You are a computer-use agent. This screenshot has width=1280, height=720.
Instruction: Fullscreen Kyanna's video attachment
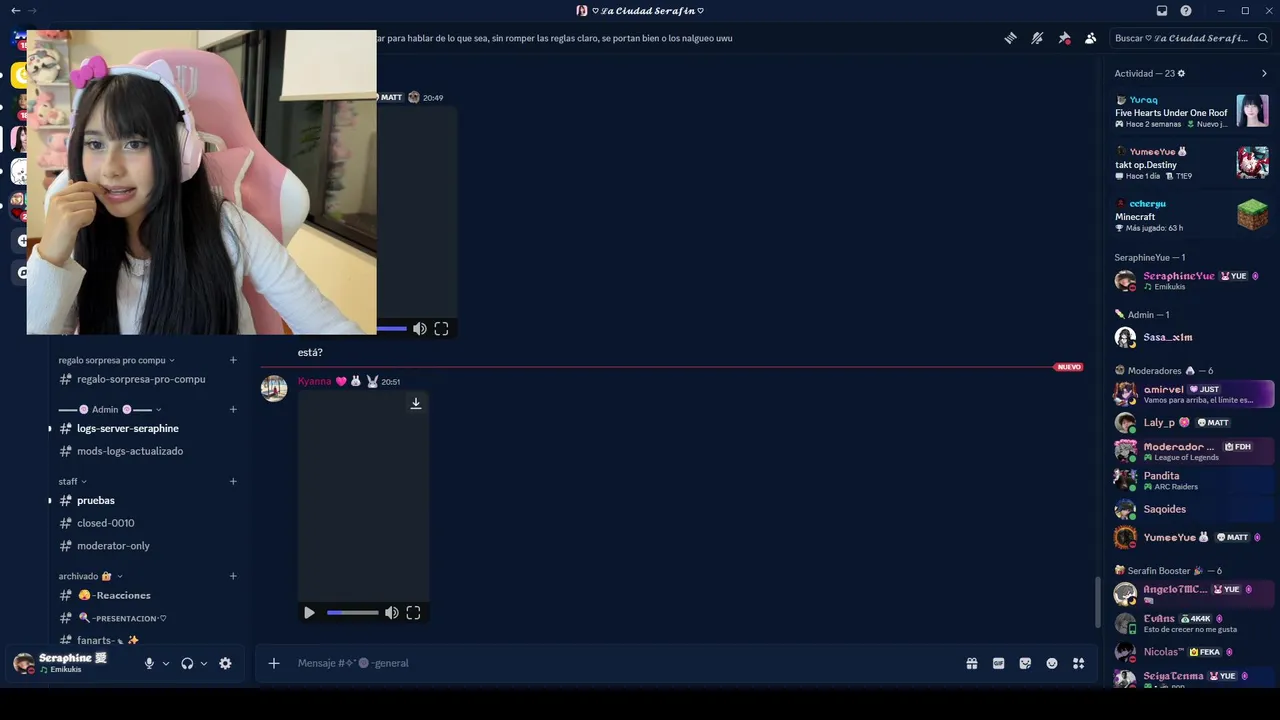(x=413, y=613)
